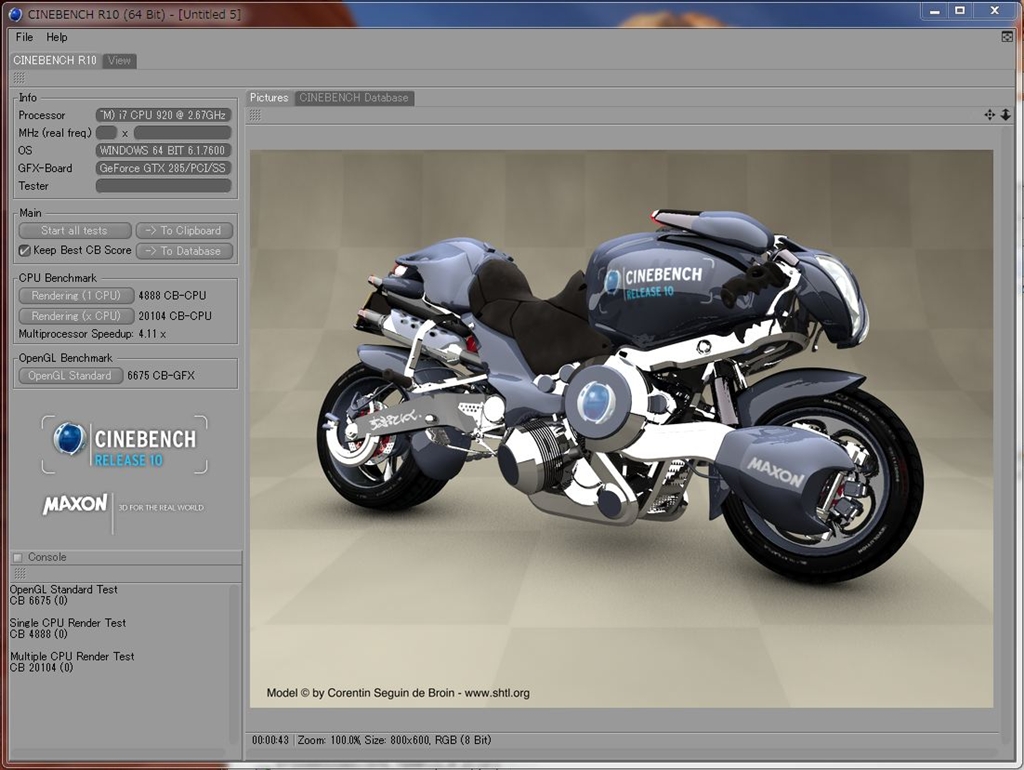This screenshot has width=1024, height=770.
Task: Click the To Database button
Action: (x=184, y=251)
